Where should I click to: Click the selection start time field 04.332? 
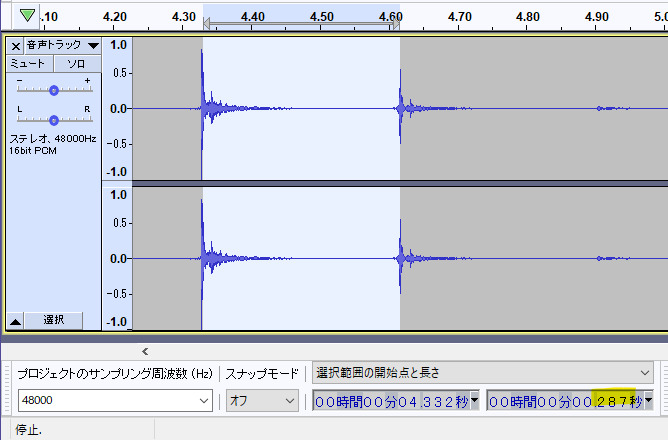tap(390, 401)
